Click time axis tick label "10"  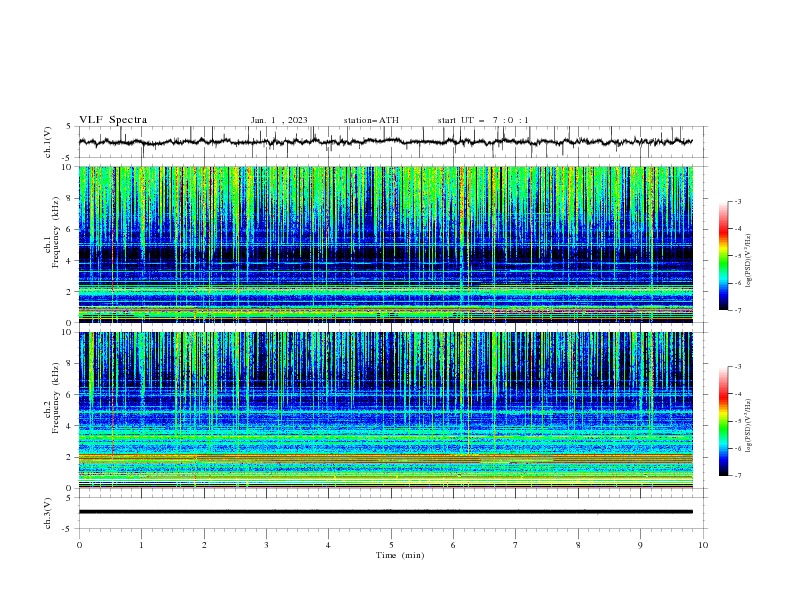tap(703, 545)
